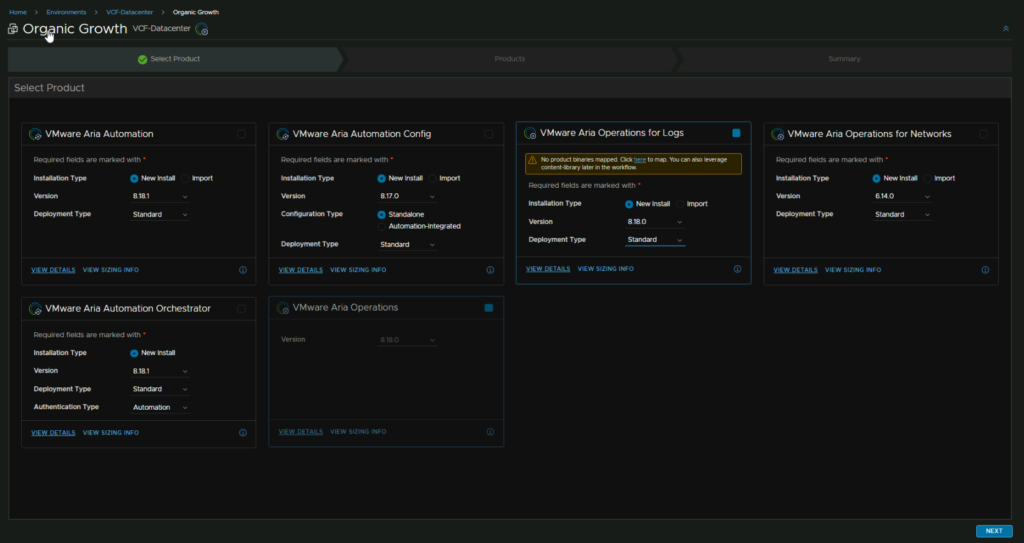Navigate to Environments breadcrumb
This screenshot has width=1024, height=543.
coord(66,12)
